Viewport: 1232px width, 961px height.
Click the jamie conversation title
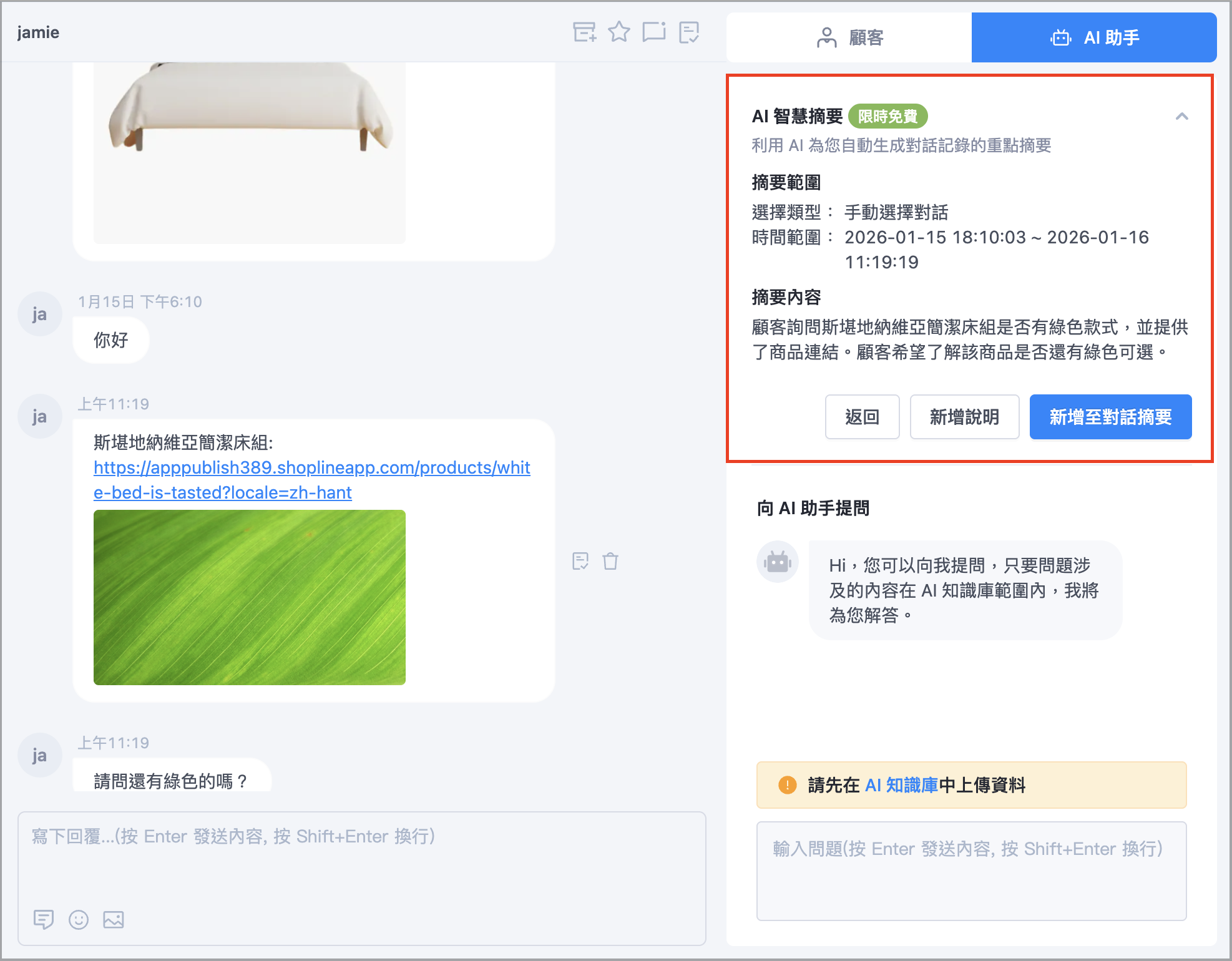(38, 32)
